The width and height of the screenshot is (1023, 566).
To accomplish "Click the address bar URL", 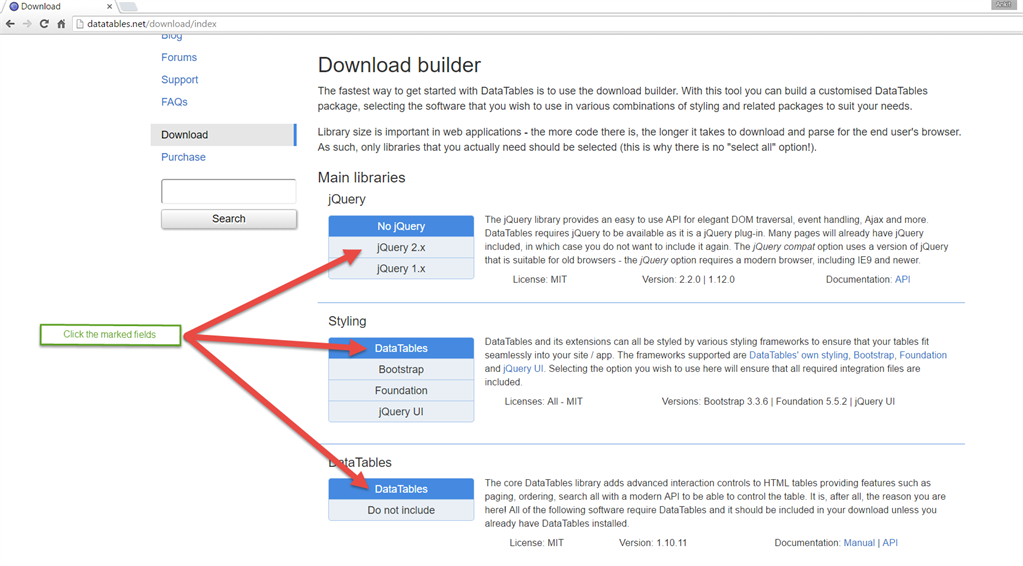I will [152, 23].
